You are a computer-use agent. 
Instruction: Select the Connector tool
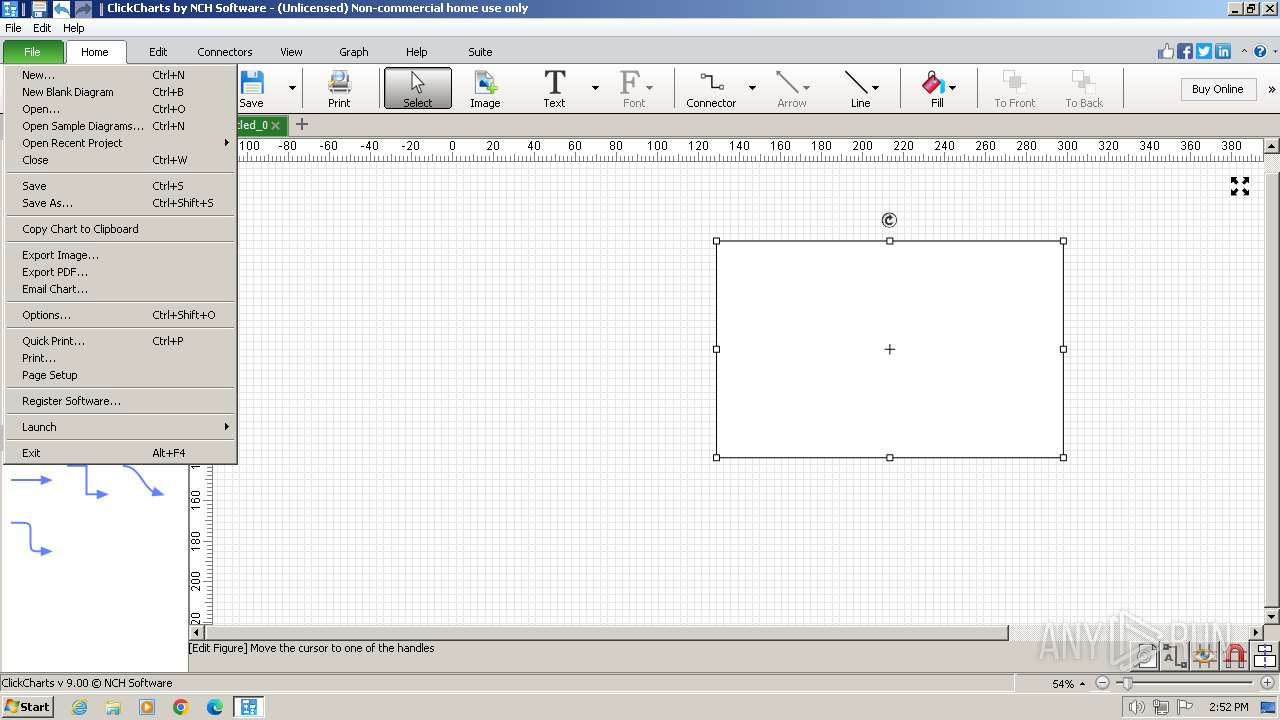[x=711, y=88]
